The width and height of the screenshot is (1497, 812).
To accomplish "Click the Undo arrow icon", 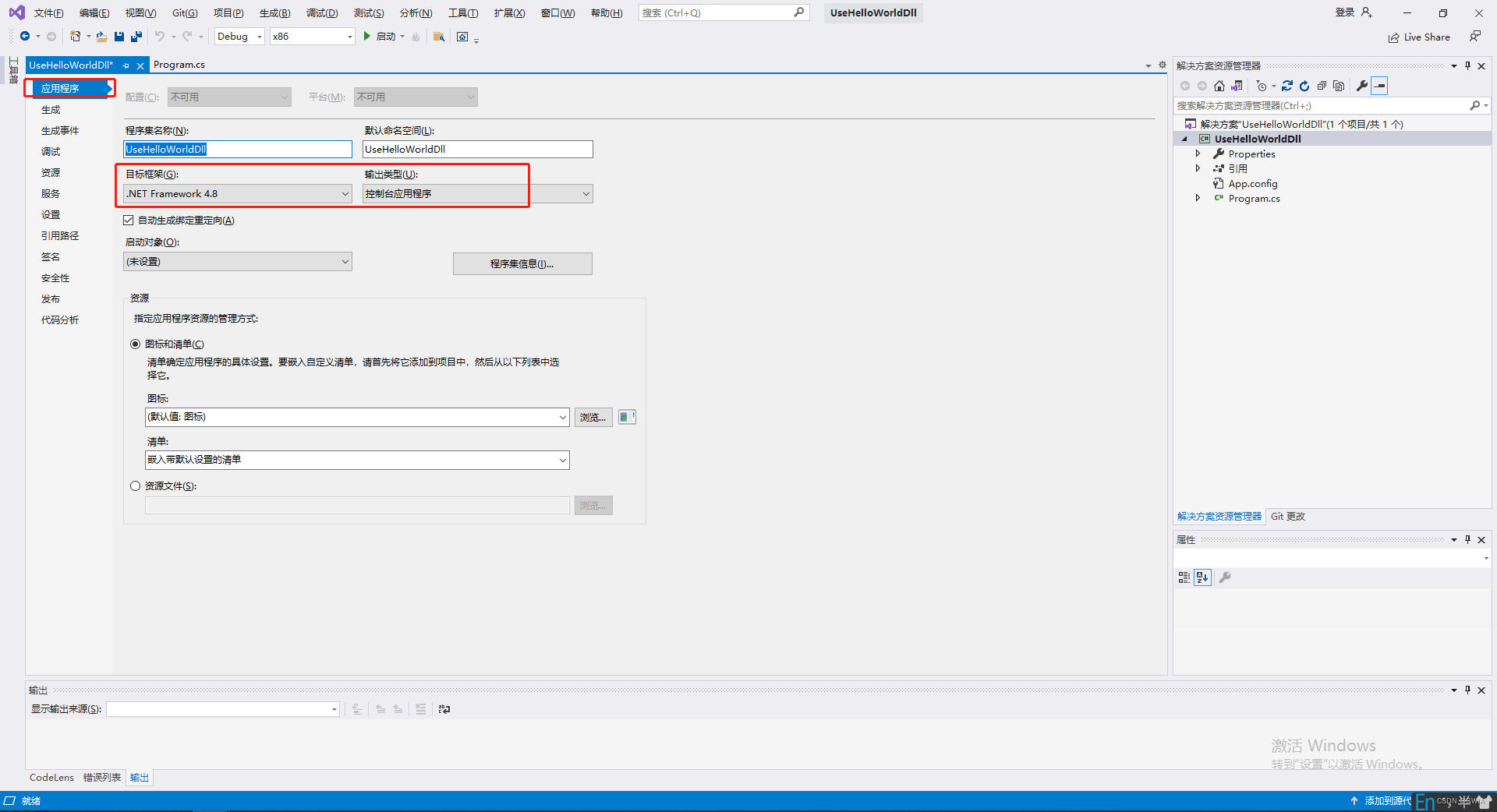I will [160, 37].
